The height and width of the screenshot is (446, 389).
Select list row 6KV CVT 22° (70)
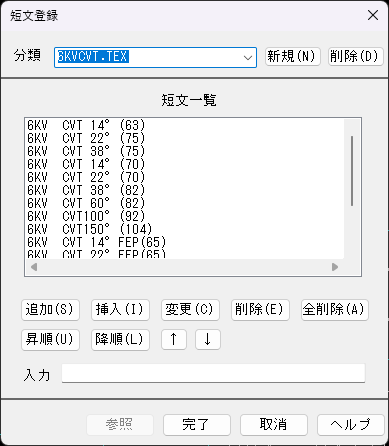185,177
